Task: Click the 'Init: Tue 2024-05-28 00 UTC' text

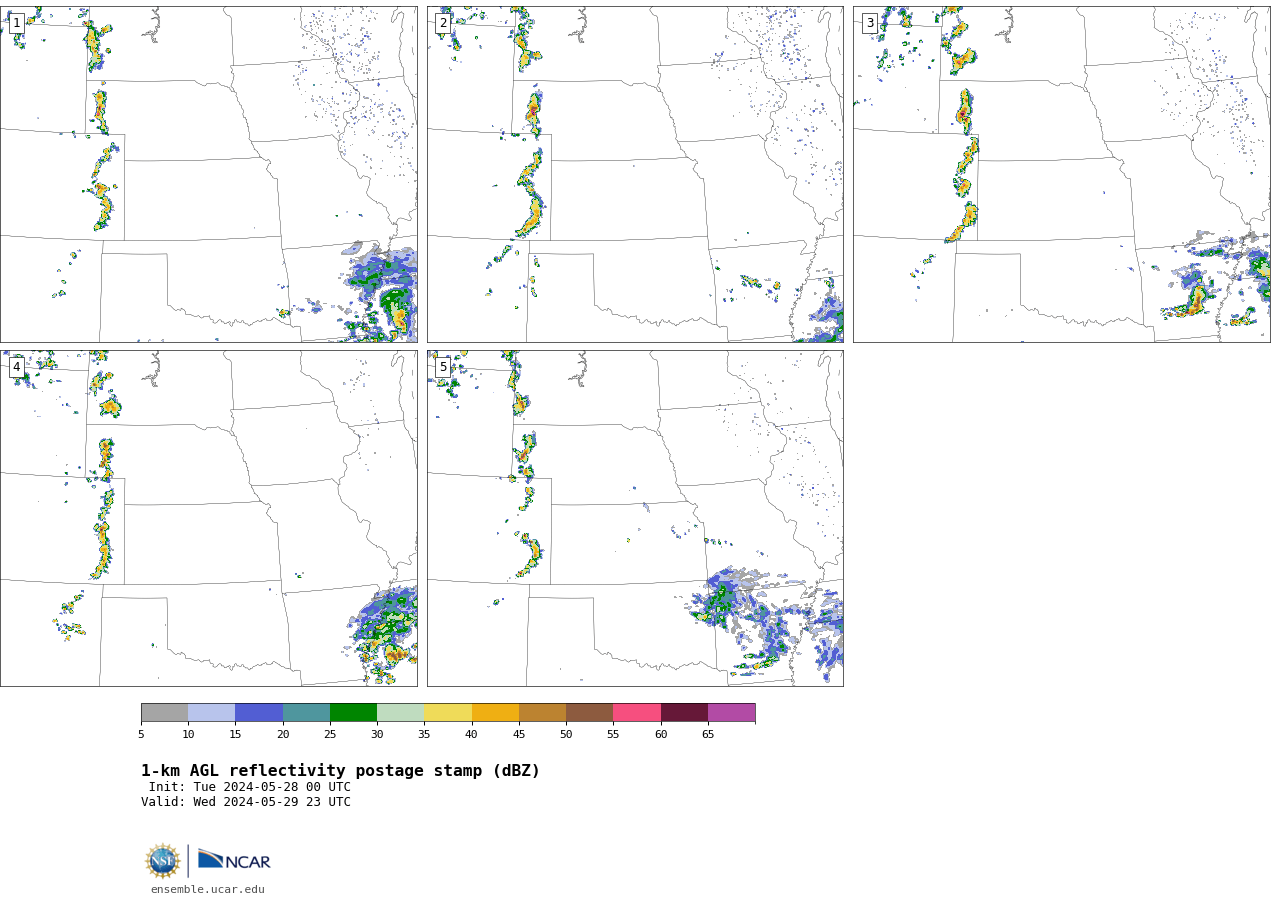Action: pos(250,787)
